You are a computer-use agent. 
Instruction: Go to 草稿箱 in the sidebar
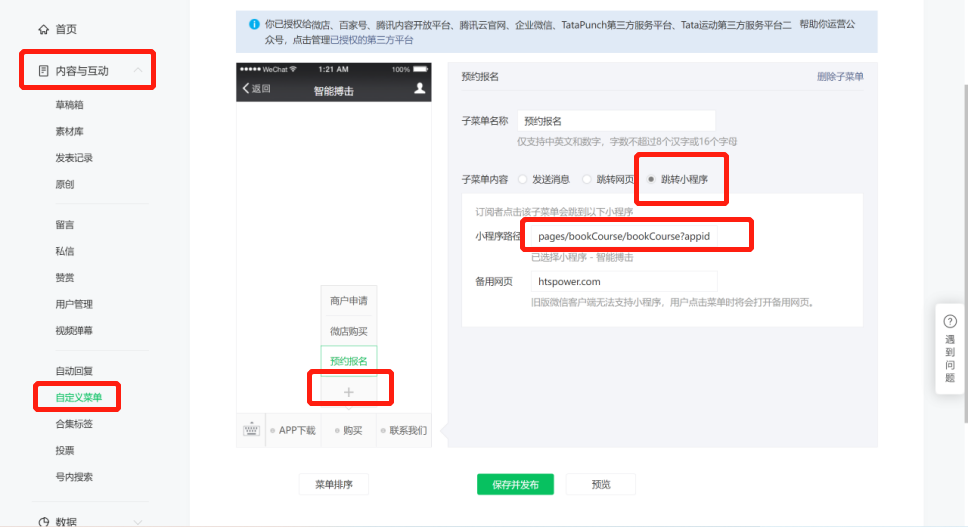[69, 104]
